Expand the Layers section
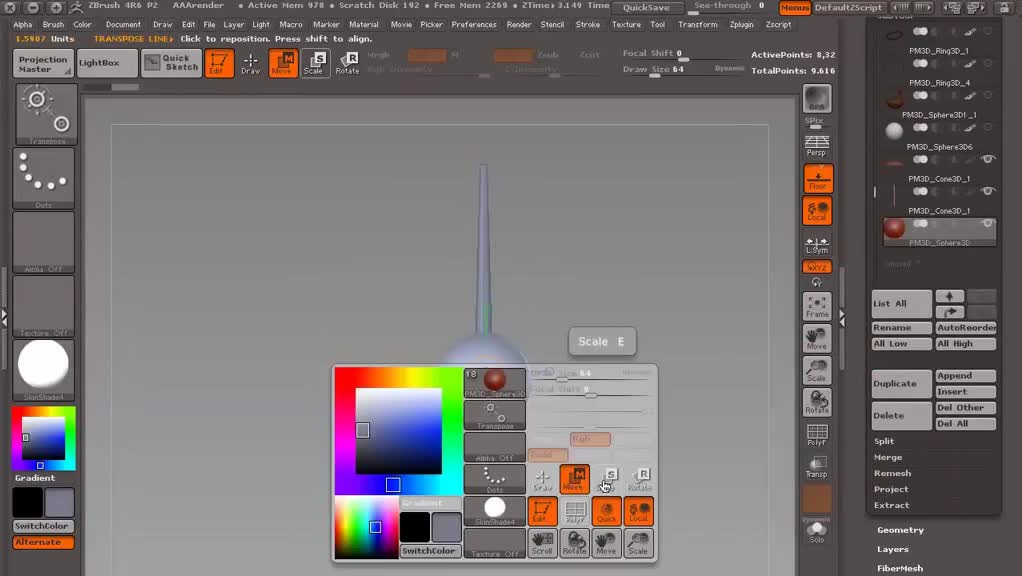Screen dimensions: 1022x576 [x=893, y=549]
